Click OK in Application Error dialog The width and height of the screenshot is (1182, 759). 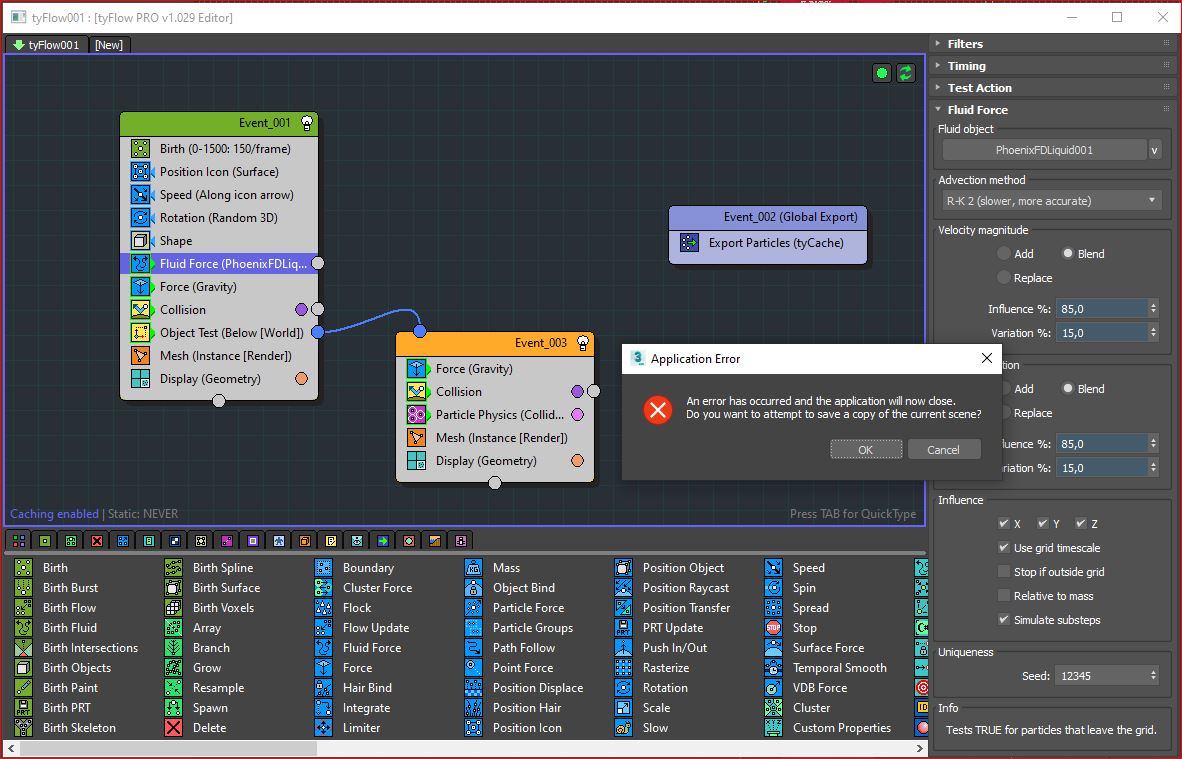pyautogui.click(x=865, y=450)
